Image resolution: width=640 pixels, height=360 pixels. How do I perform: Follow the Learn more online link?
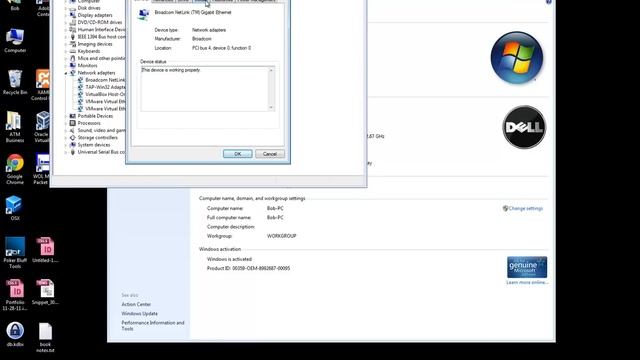click(527, 282)
